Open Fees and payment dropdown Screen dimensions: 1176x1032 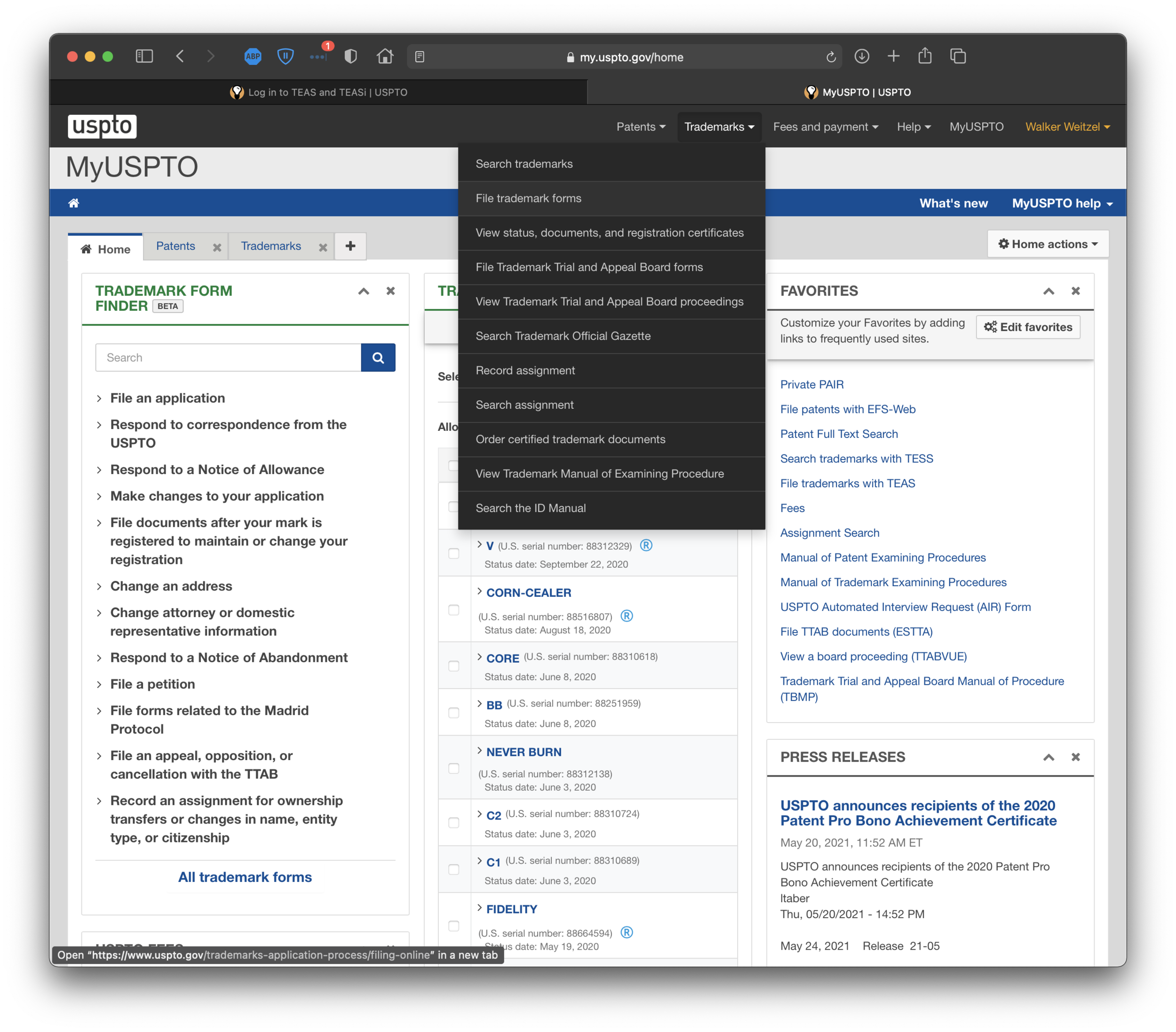825,127
